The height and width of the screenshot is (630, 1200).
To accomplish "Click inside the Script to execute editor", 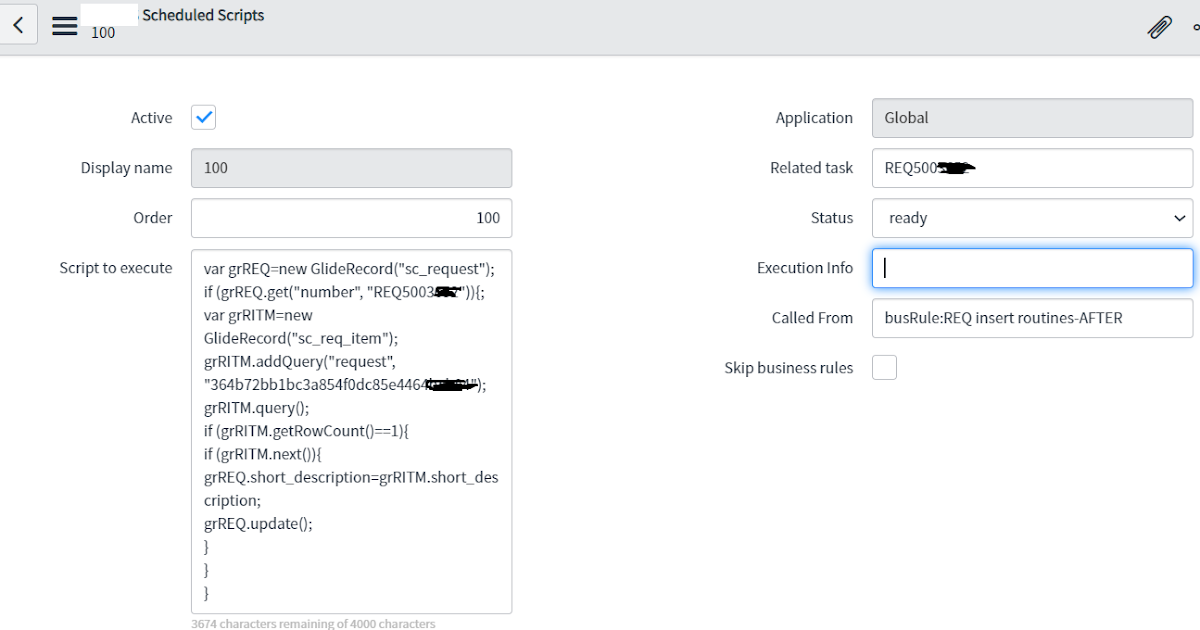I will tap(350, 430).
